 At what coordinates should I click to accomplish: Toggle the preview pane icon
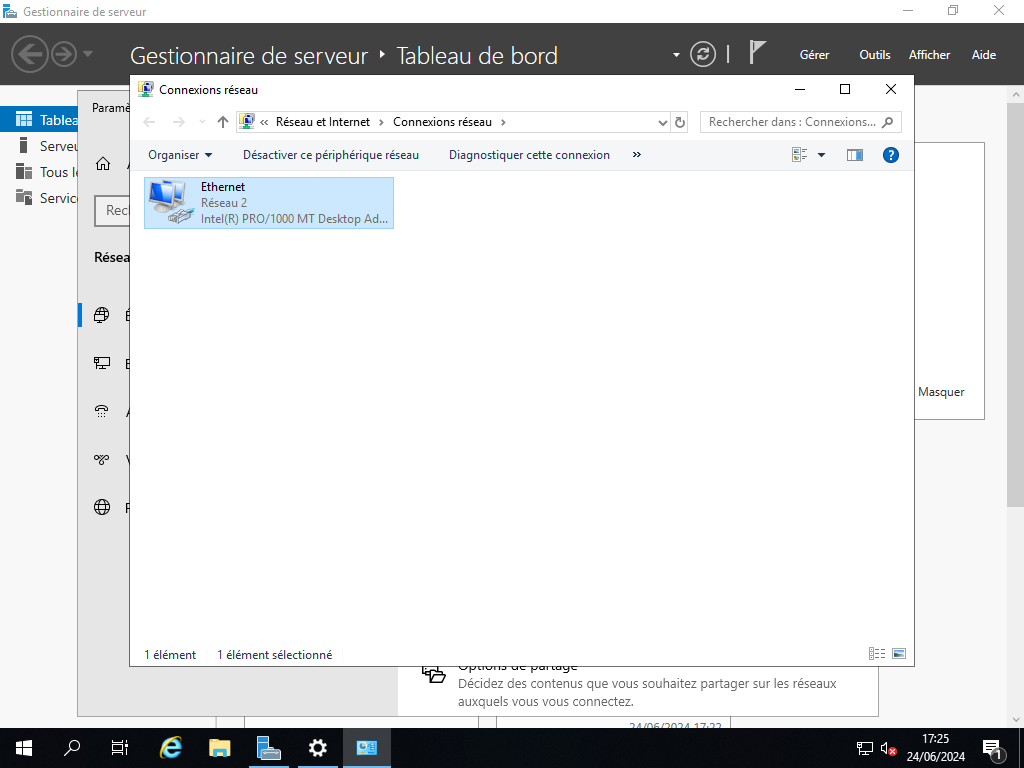[x=854, y=155]
